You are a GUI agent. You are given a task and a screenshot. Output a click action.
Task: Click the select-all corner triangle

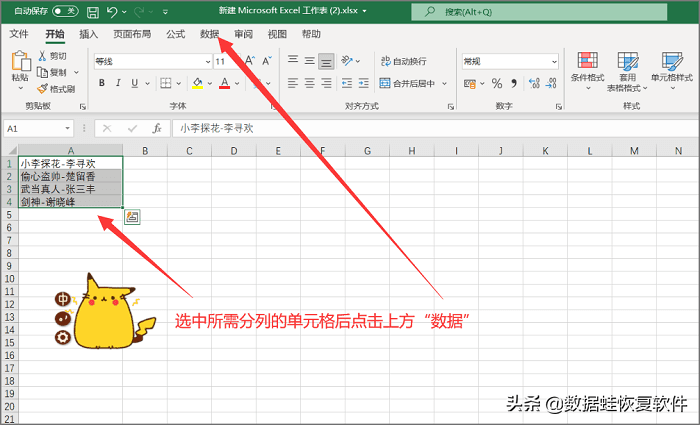point(12,150)
